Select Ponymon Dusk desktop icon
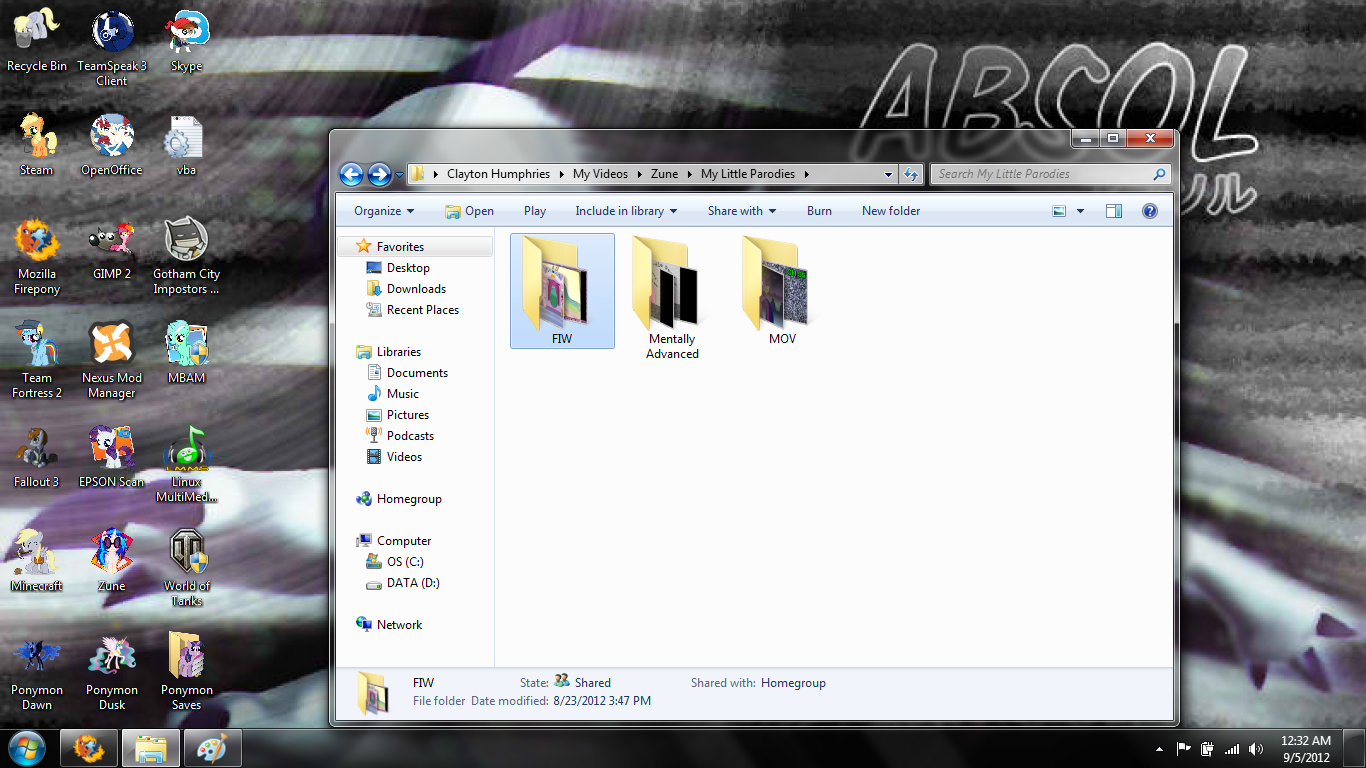 click(112, 672)
